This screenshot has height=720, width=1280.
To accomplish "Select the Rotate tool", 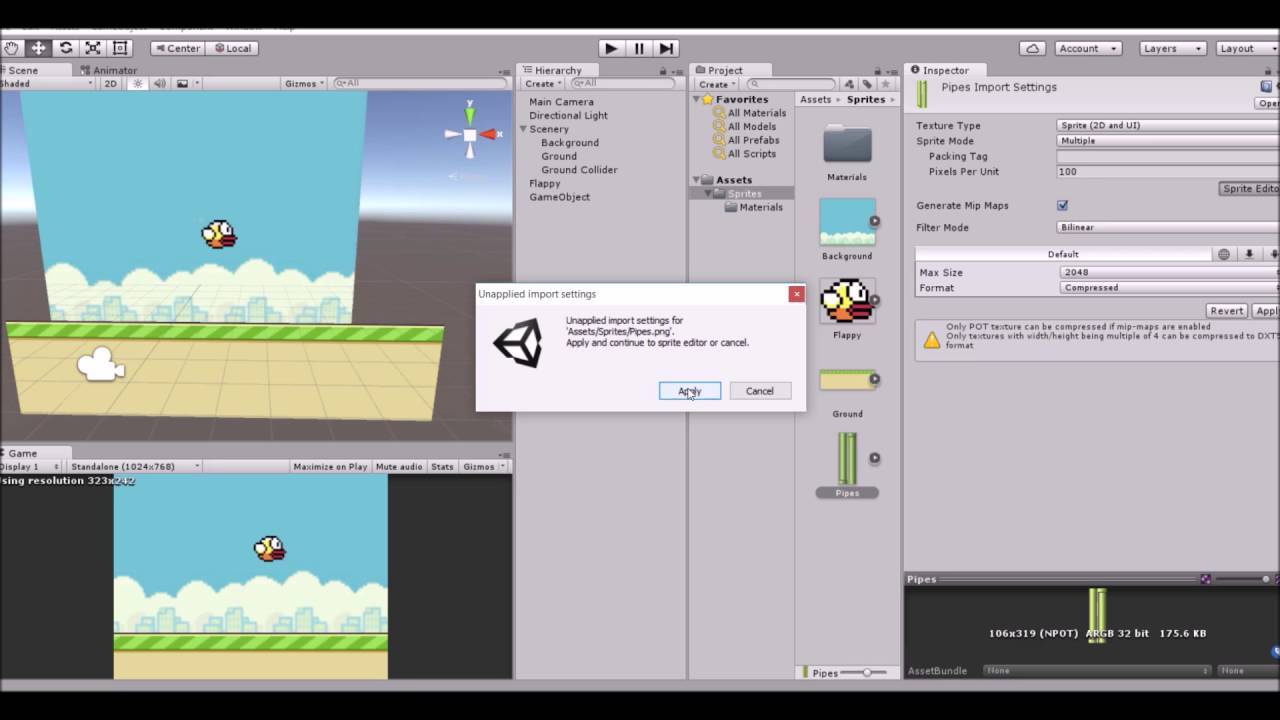I will 66,48.
